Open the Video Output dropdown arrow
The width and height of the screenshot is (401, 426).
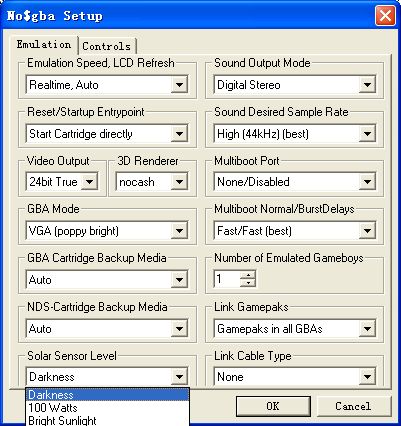pyautogui.click(x=89, y=182)
